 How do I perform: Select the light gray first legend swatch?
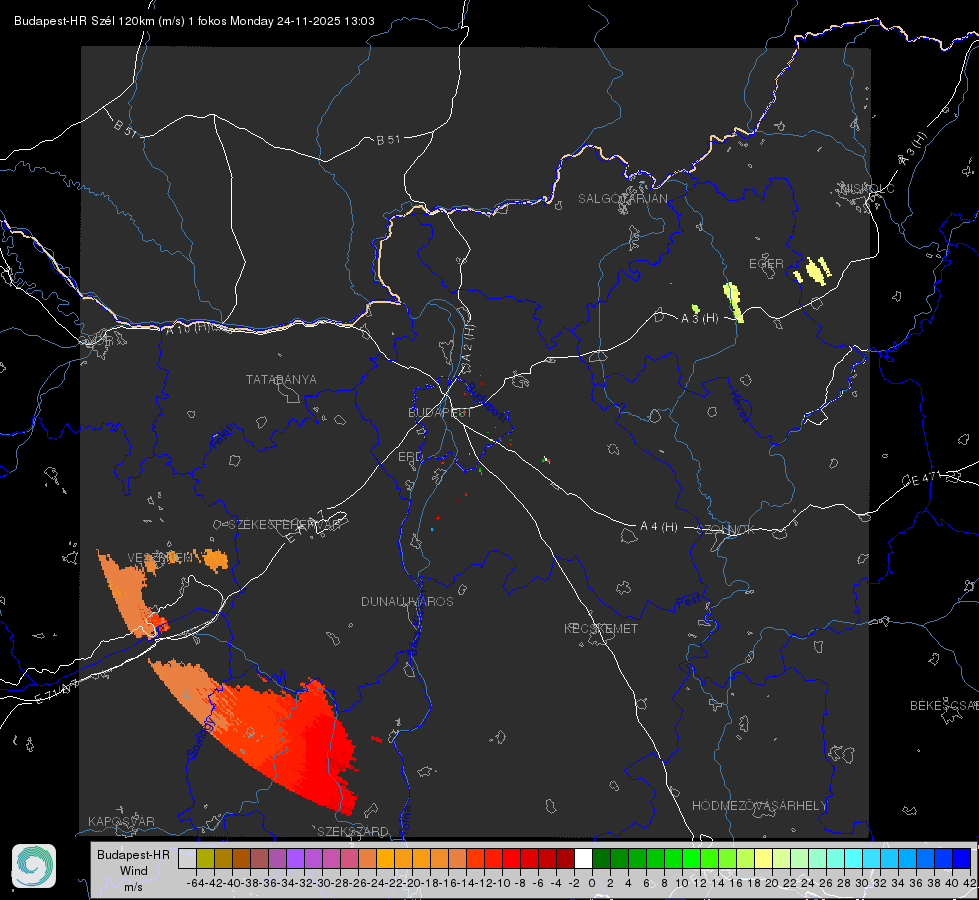tap(187, 858)
